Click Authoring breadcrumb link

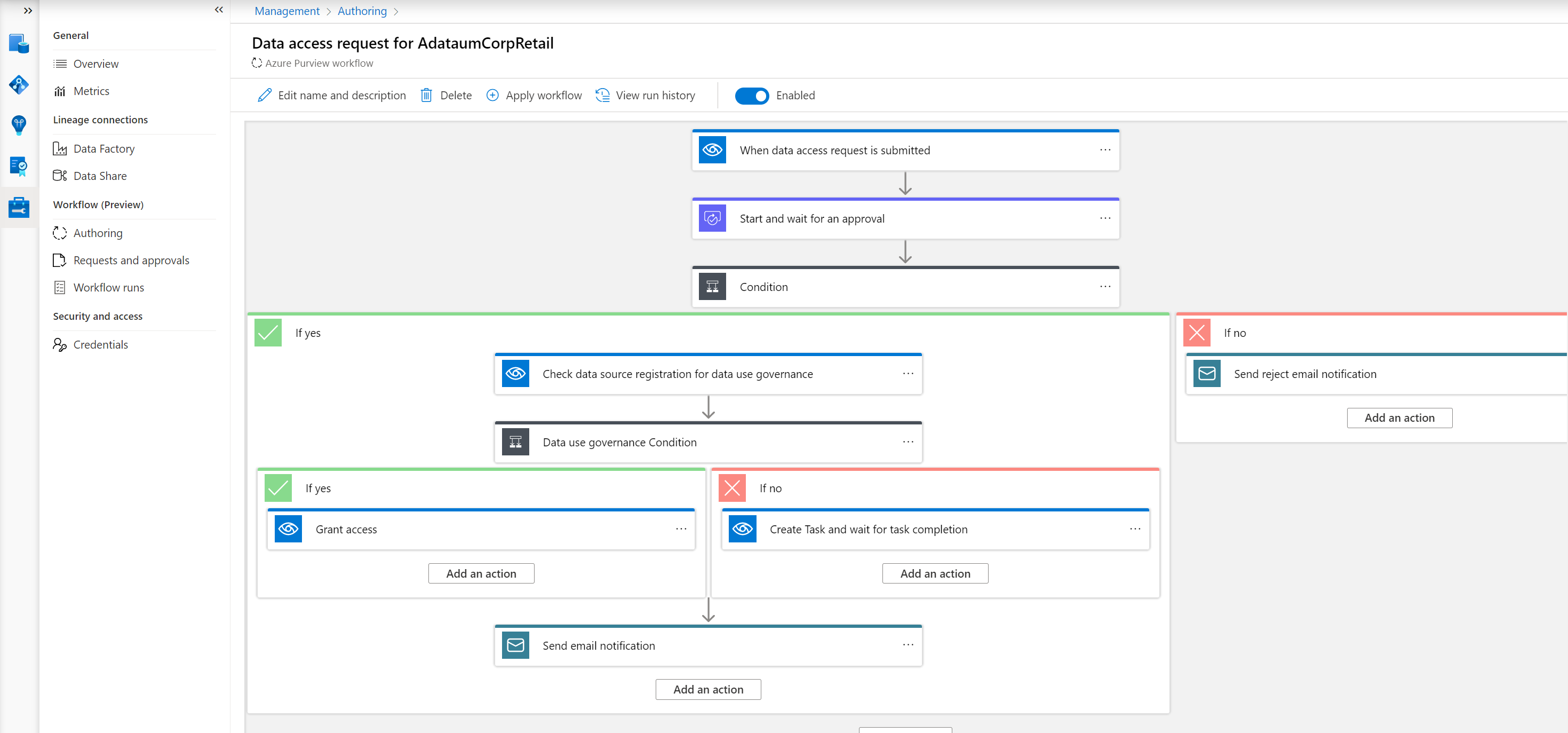[x=362, y=11]
